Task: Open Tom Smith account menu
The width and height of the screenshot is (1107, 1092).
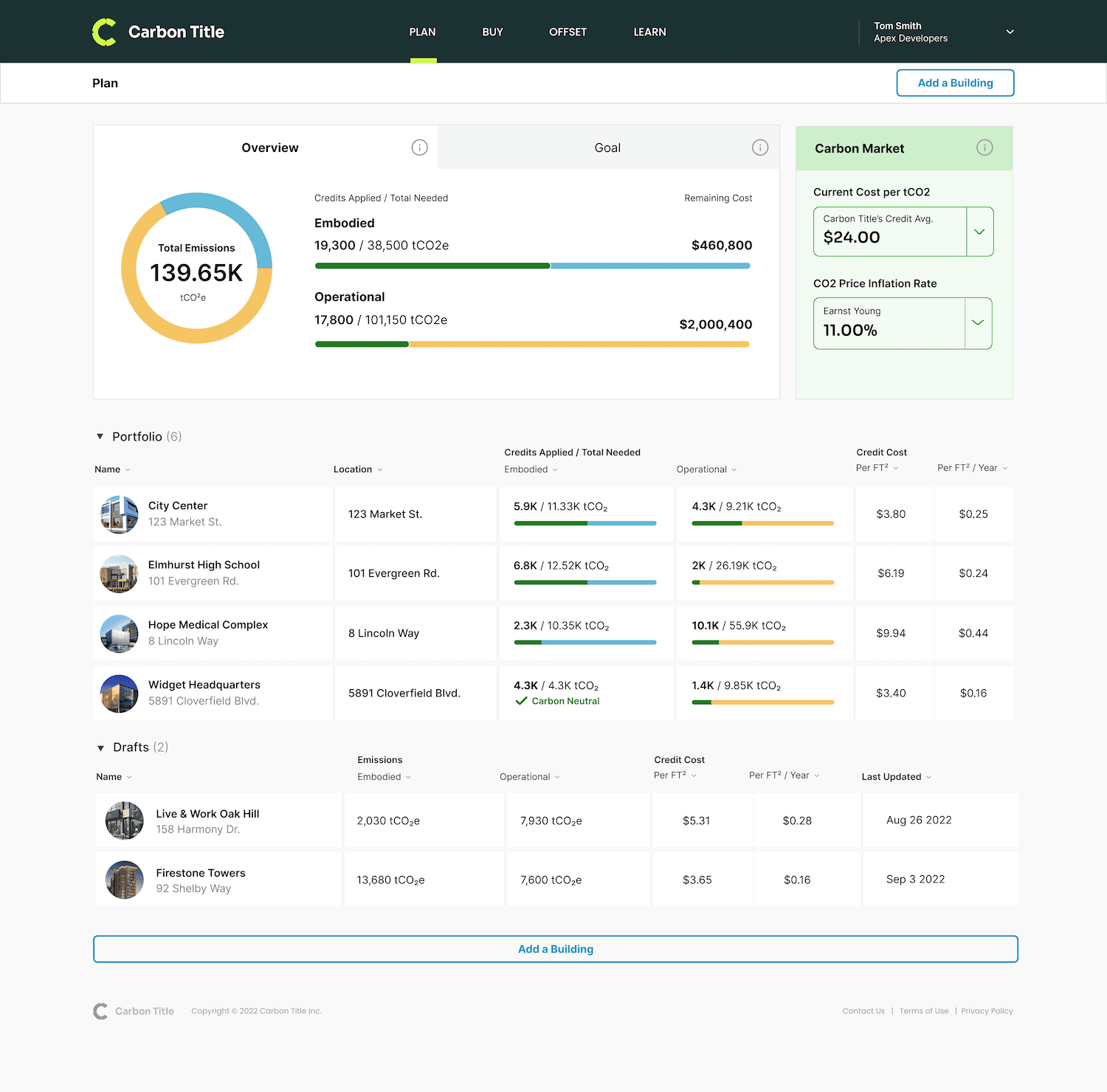Action: point(1010,32)
